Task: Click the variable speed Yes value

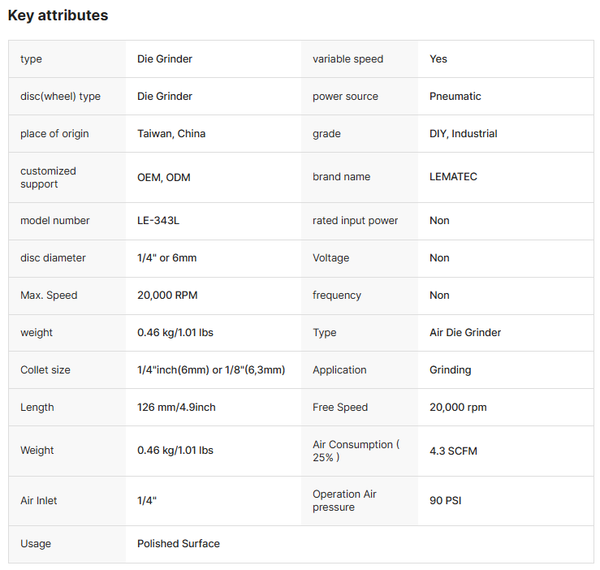Action: click(x=438, y=59)
